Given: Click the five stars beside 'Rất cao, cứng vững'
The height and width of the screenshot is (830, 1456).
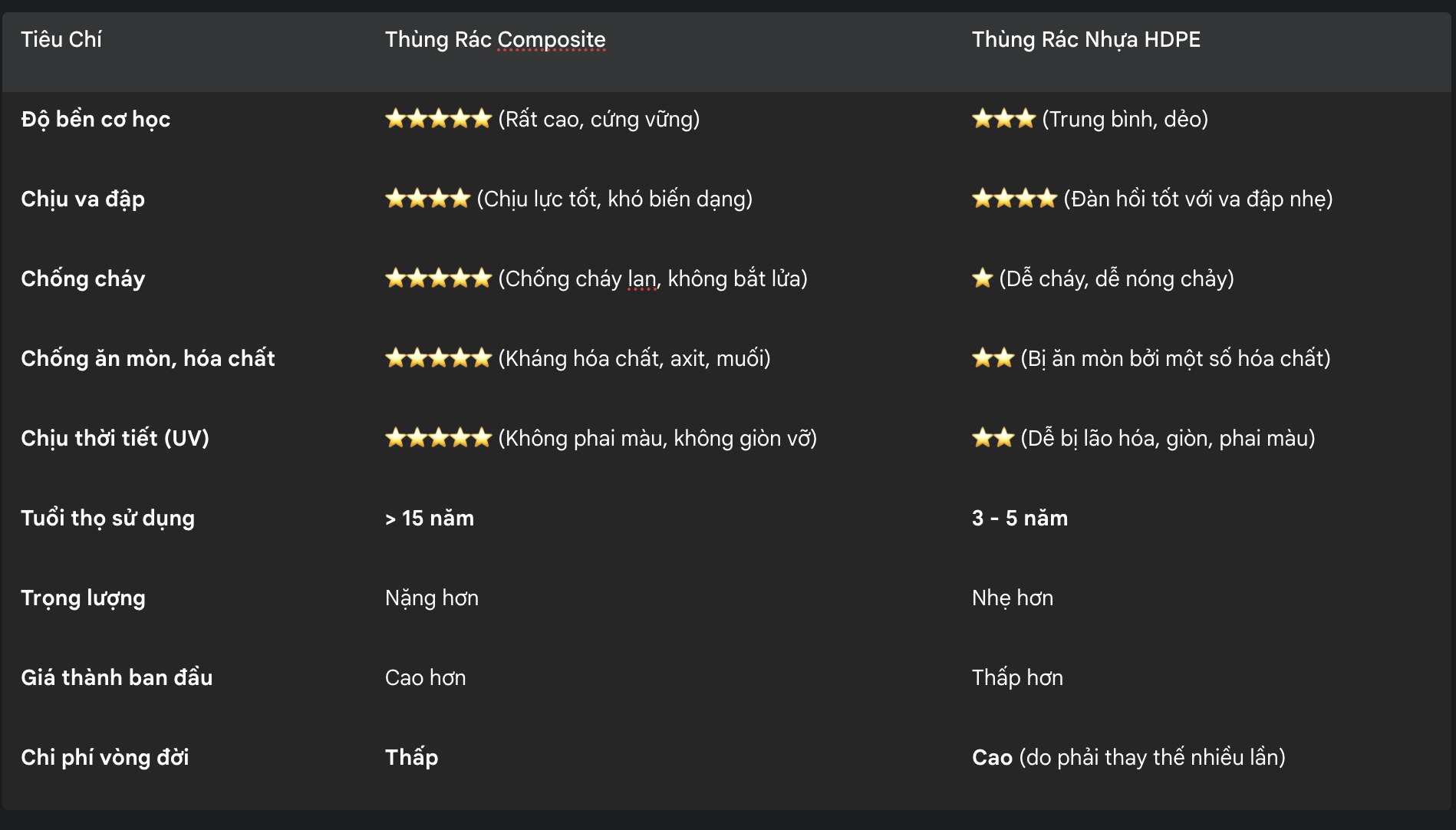Looking at the screenshot, I should coord(438,119).
